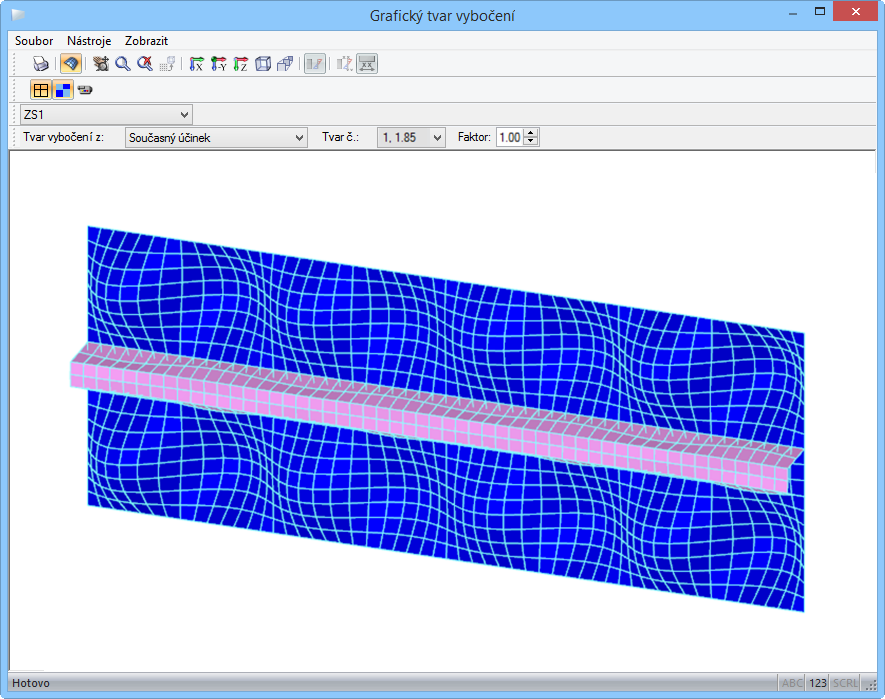Click the Tvar vybočení z: label
Screen dimensions: 885x699
[63, 137]
